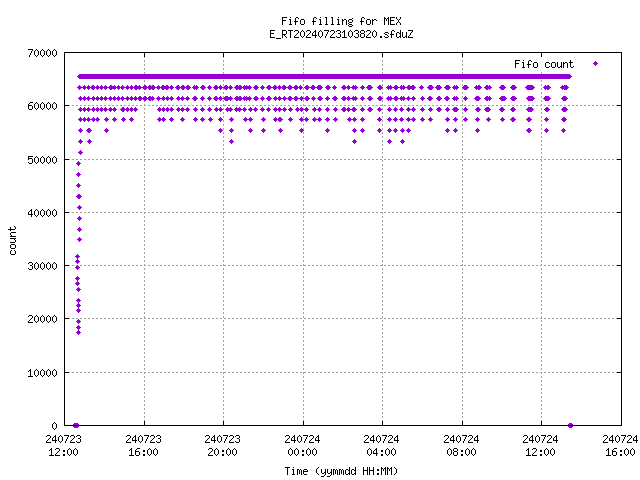640x480 pixels.
Task: Click the y-axis tick label 60000
Action: (x=42, y=106)
